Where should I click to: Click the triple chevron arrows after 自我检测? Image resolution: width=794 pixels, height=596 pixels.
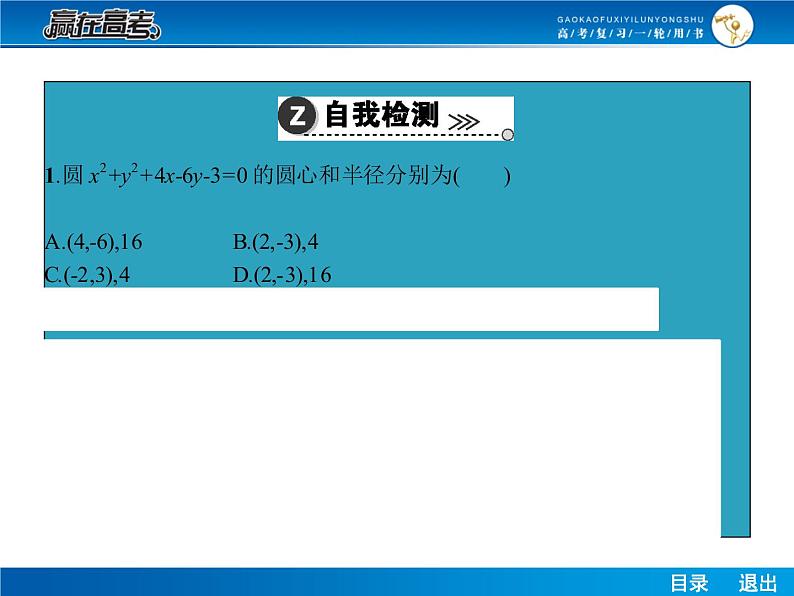464,122
